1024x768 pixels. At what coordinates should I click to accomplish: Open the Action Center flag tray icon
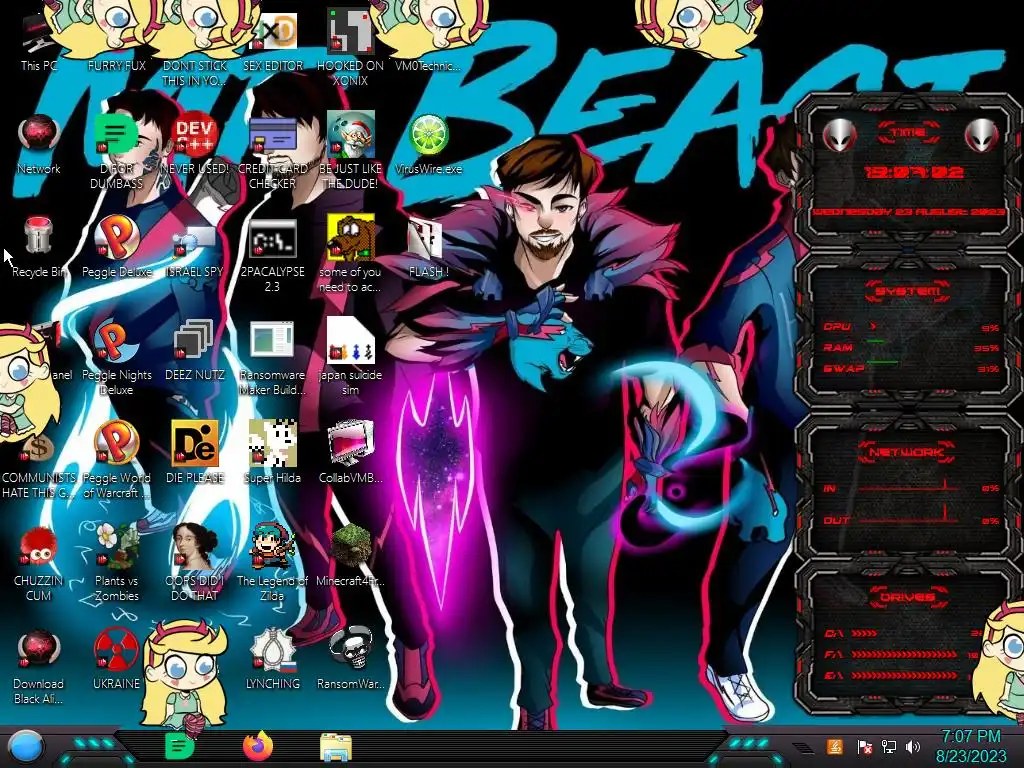coord(864,746)
